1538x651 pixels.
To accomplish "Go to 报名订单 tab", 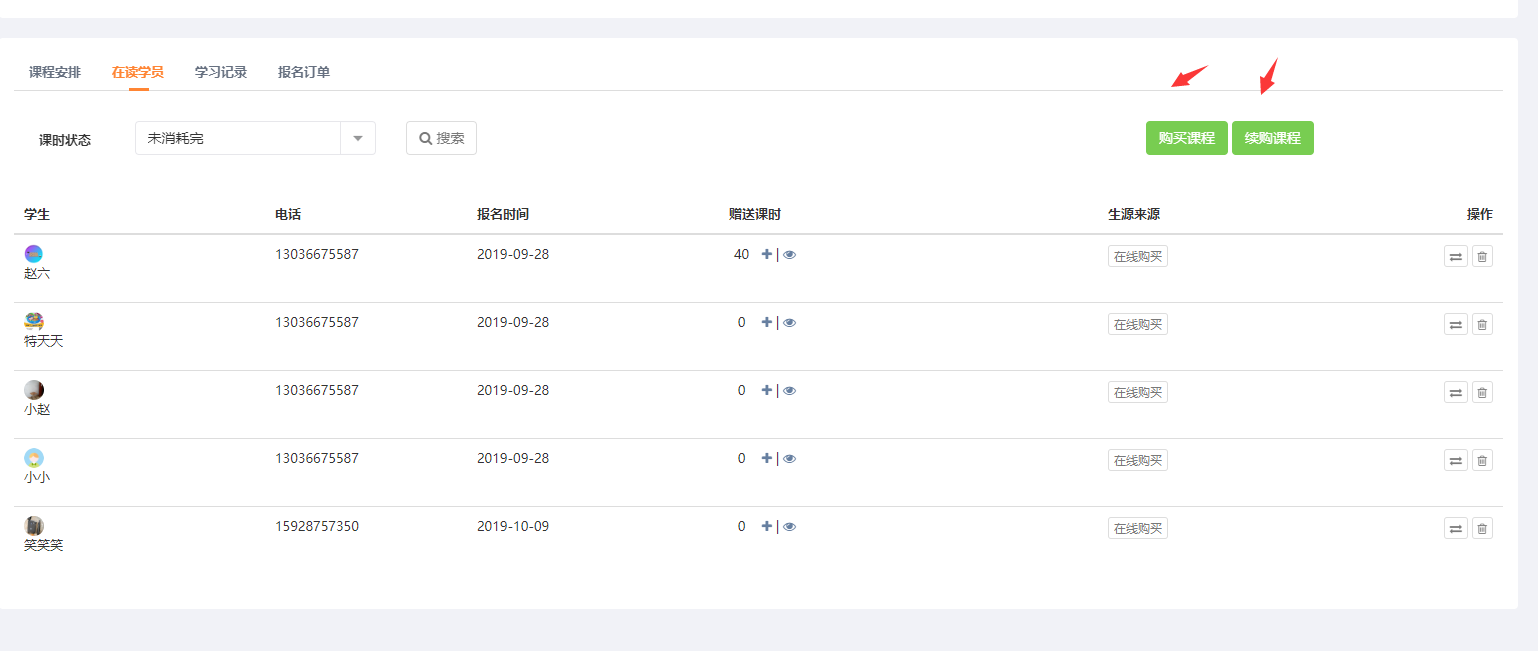I will click(304, 72).
